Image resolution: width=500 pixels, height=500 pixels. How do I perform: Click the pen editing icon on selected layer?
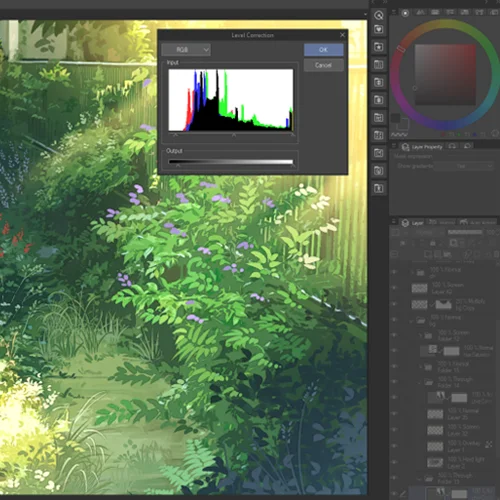[403, 493]
